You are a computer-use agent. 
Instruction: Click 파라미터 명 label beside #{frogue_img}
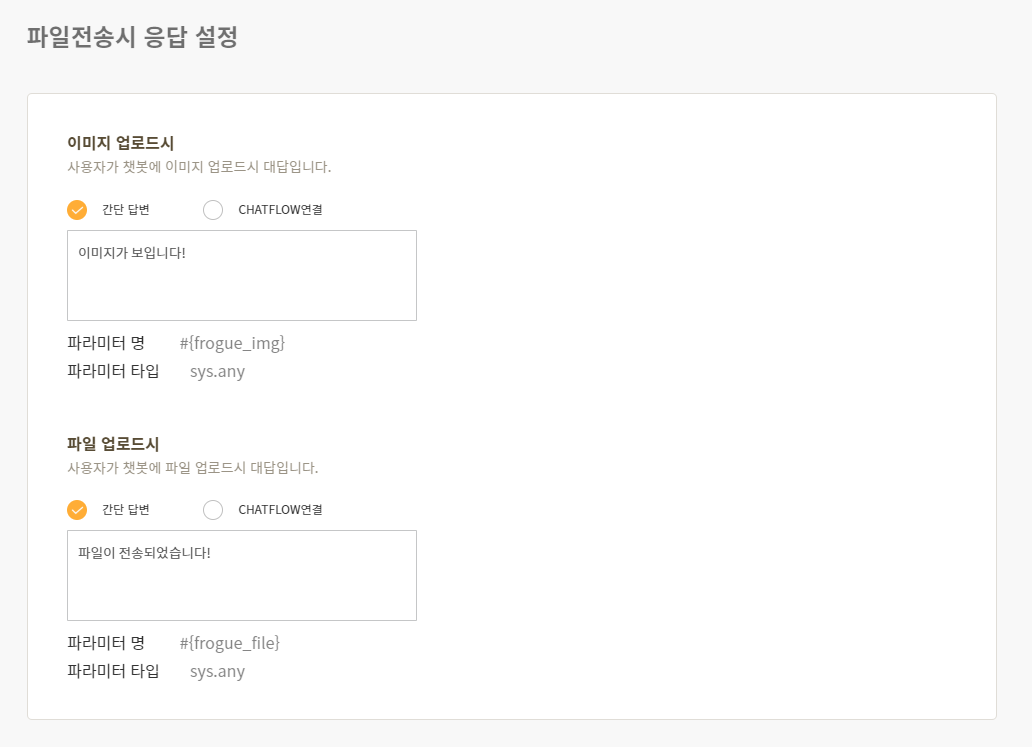[x=106, y=343]
